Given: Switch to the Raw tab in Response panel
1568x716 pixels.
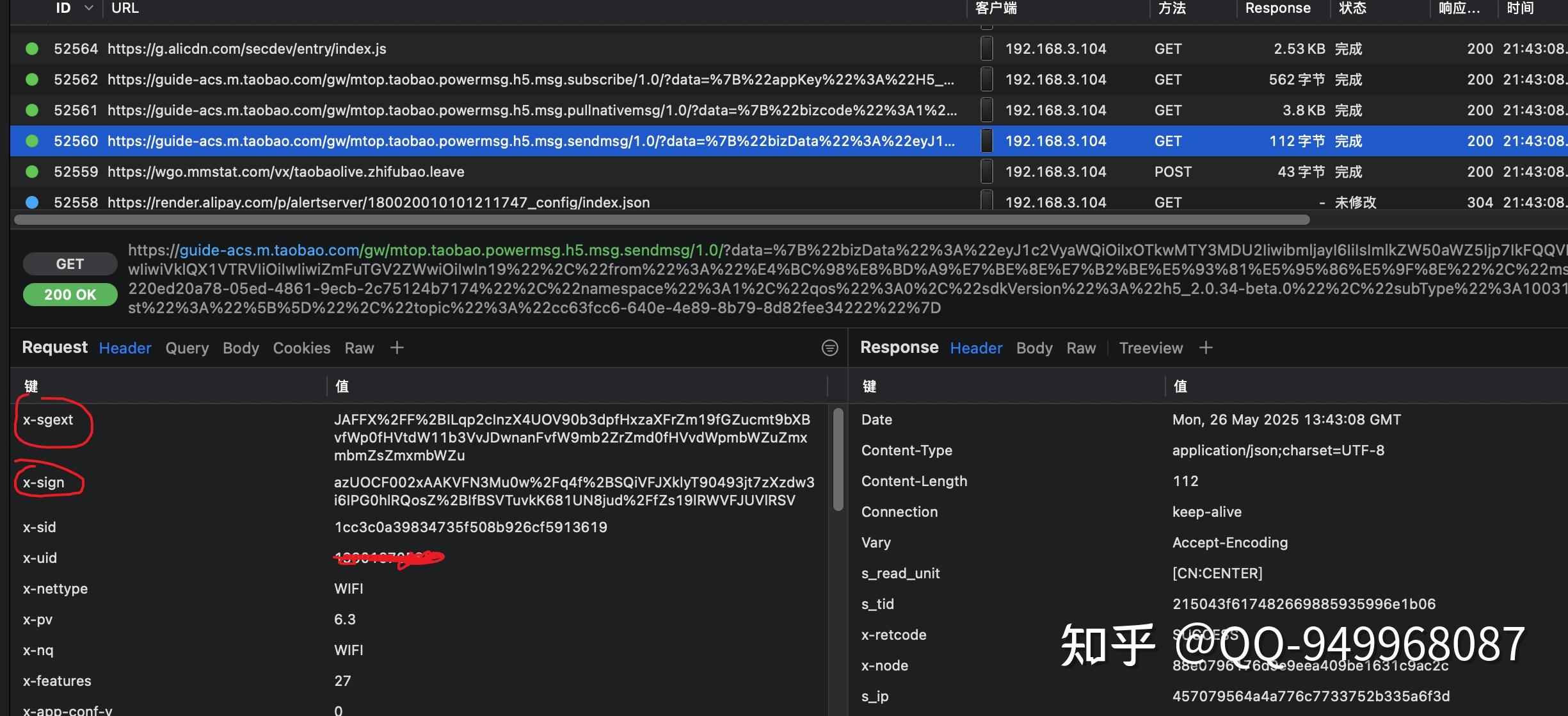Looking at the screenshot, I should click(x=1081, y=348).
